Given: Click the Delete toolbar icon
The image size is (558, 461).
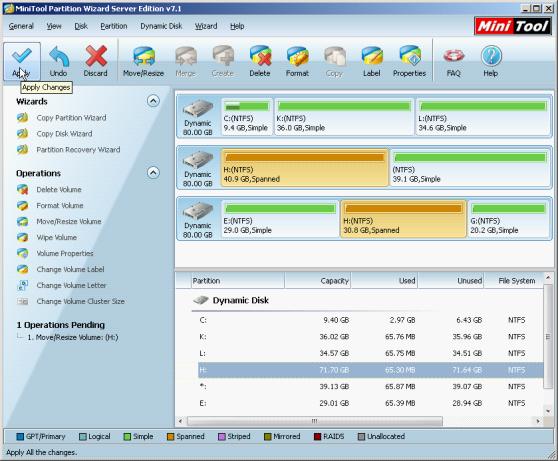Looking at the screenshot, I should [260, 56].
